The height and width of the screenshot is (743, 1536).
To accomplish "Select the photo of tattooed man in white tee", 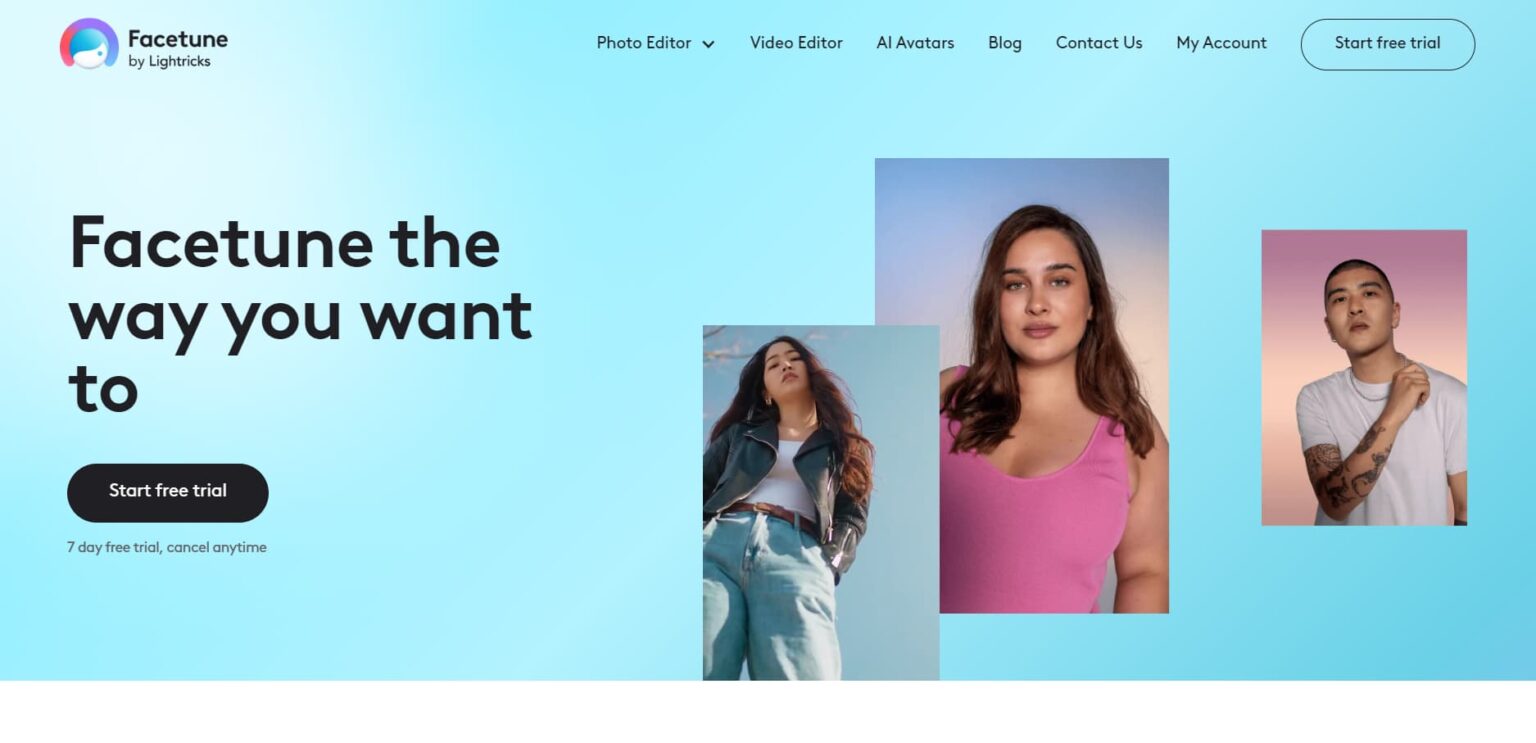I will [1364, 377].
